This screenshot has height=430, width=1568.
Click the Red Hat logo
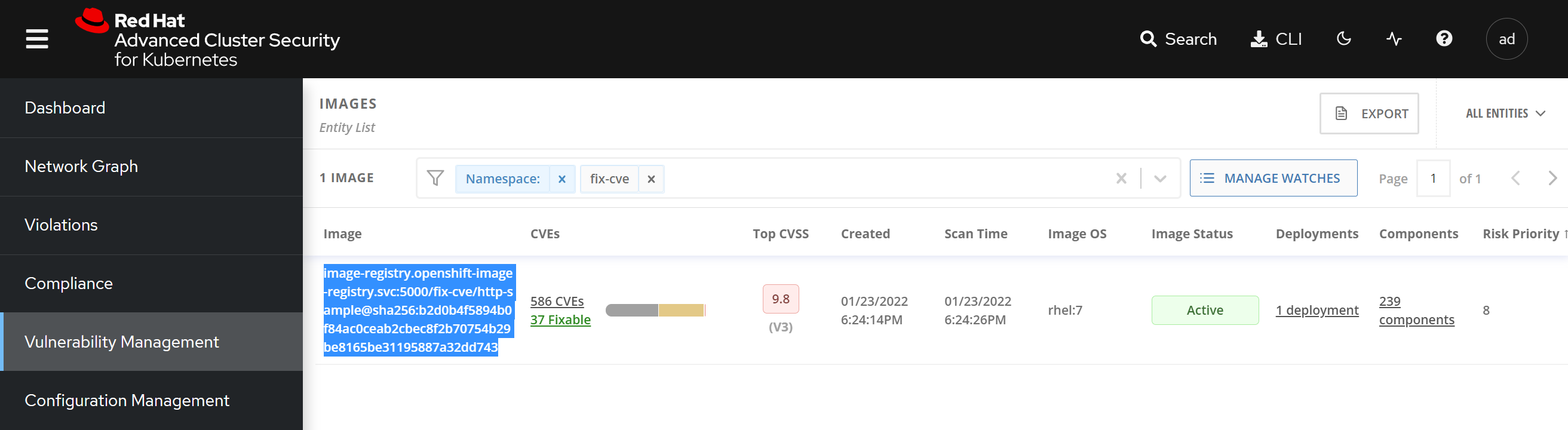click(207, 38)
